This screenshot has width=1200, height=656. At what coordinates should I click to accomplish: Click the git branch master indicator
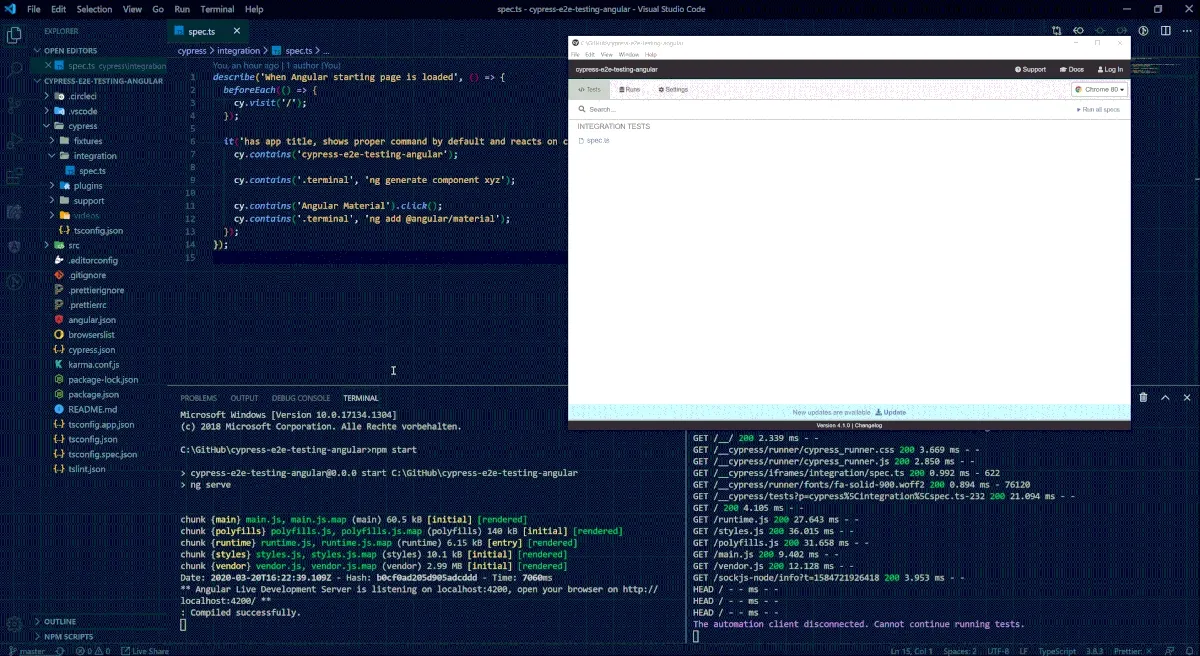click(x=32, y=651)
